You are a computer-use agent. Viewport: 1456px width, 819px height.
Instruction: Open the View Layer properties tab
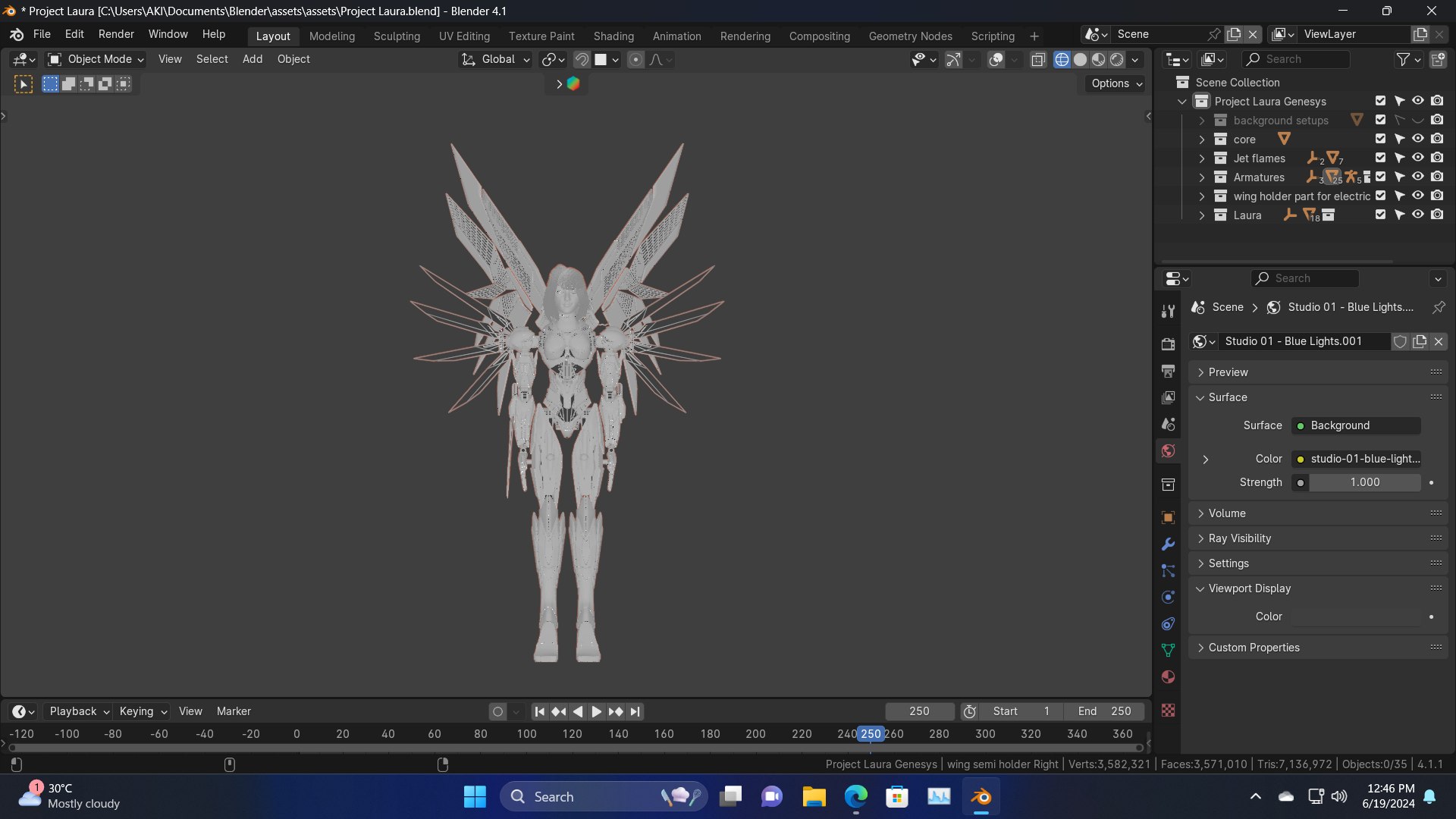[x=1168, y=397]
